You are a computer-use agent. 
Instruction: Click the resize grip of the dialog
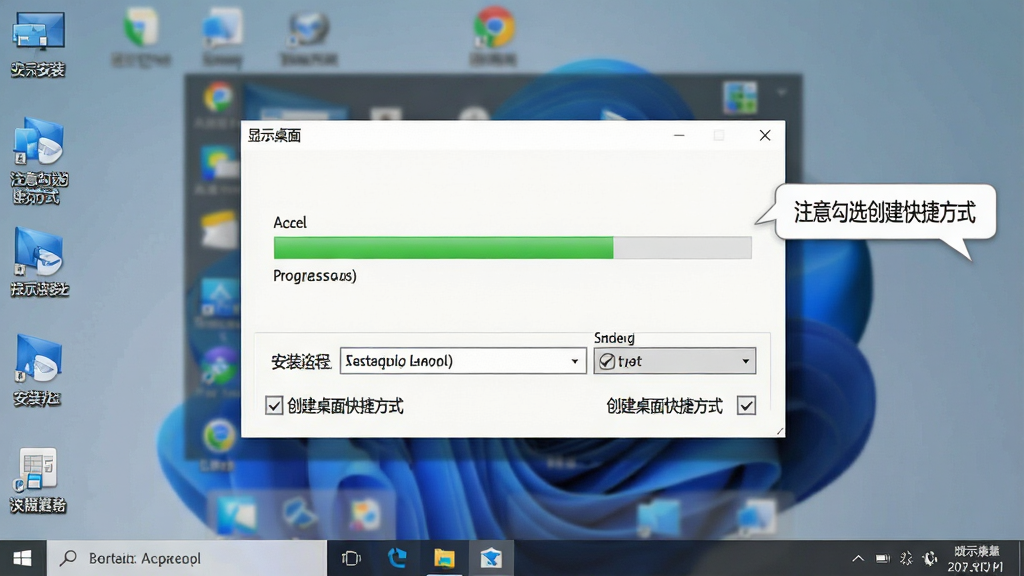click(779, 431)
